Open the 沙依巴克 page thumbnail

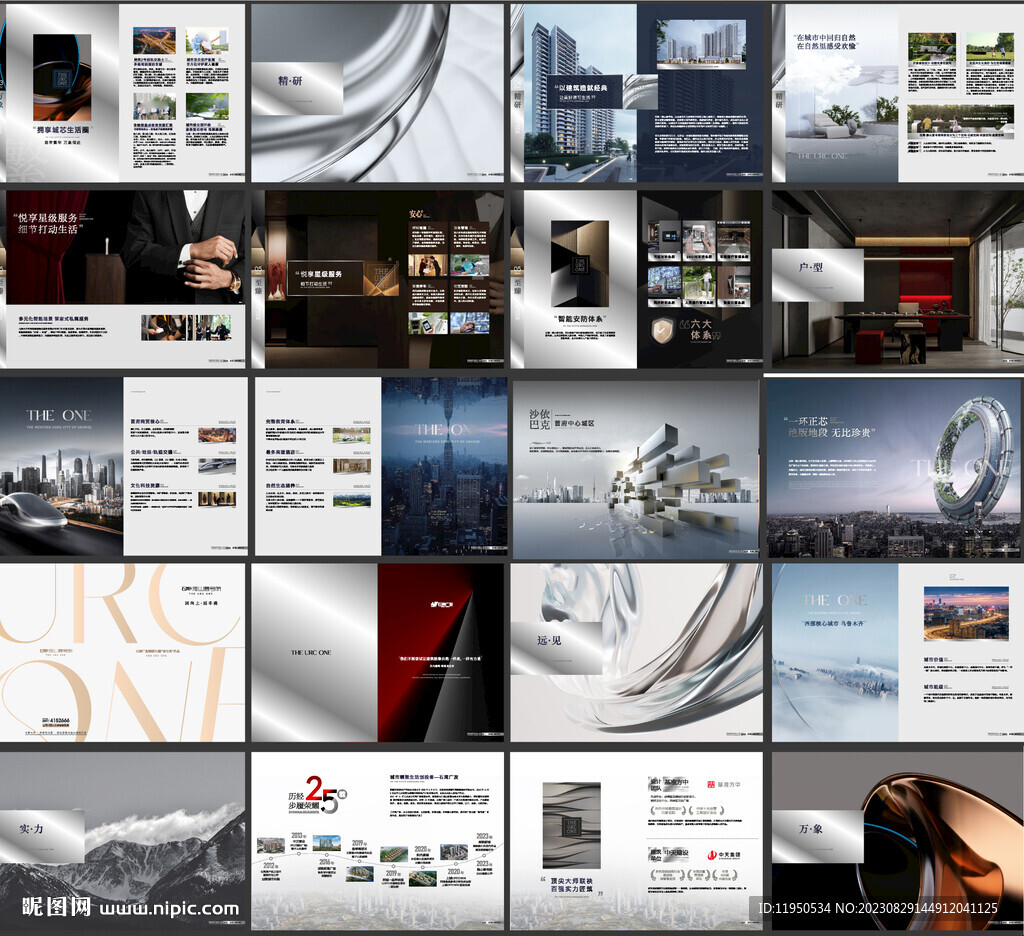[636, 468]
